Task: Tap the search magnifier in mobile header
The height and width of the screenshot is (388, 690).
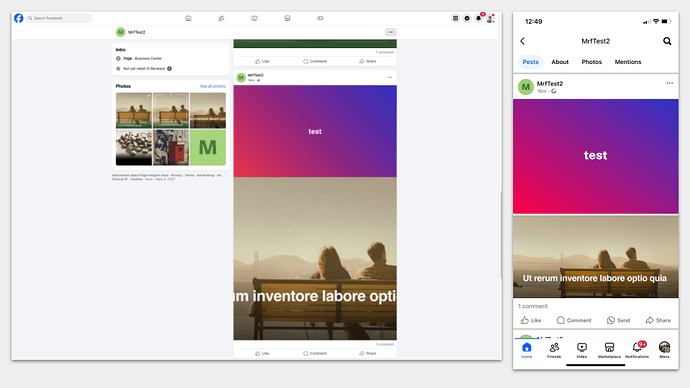Action: point(667,41)
